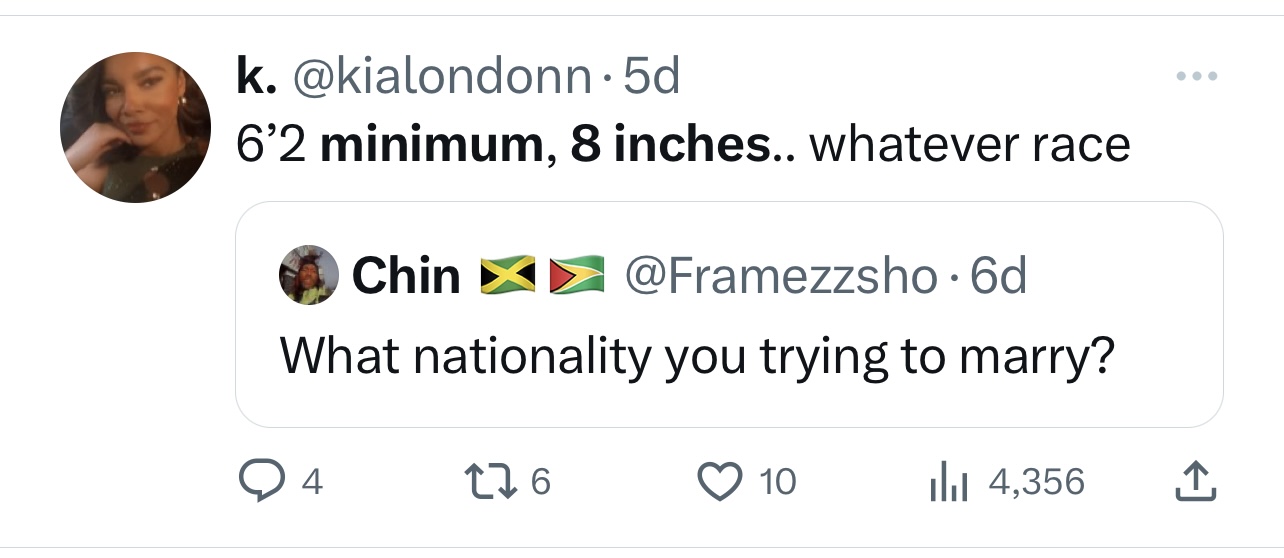Viewport: 1284px width, 558px height.
Task: Click the Jamaican flag emoji beside Chin
Action: (507, 276)
